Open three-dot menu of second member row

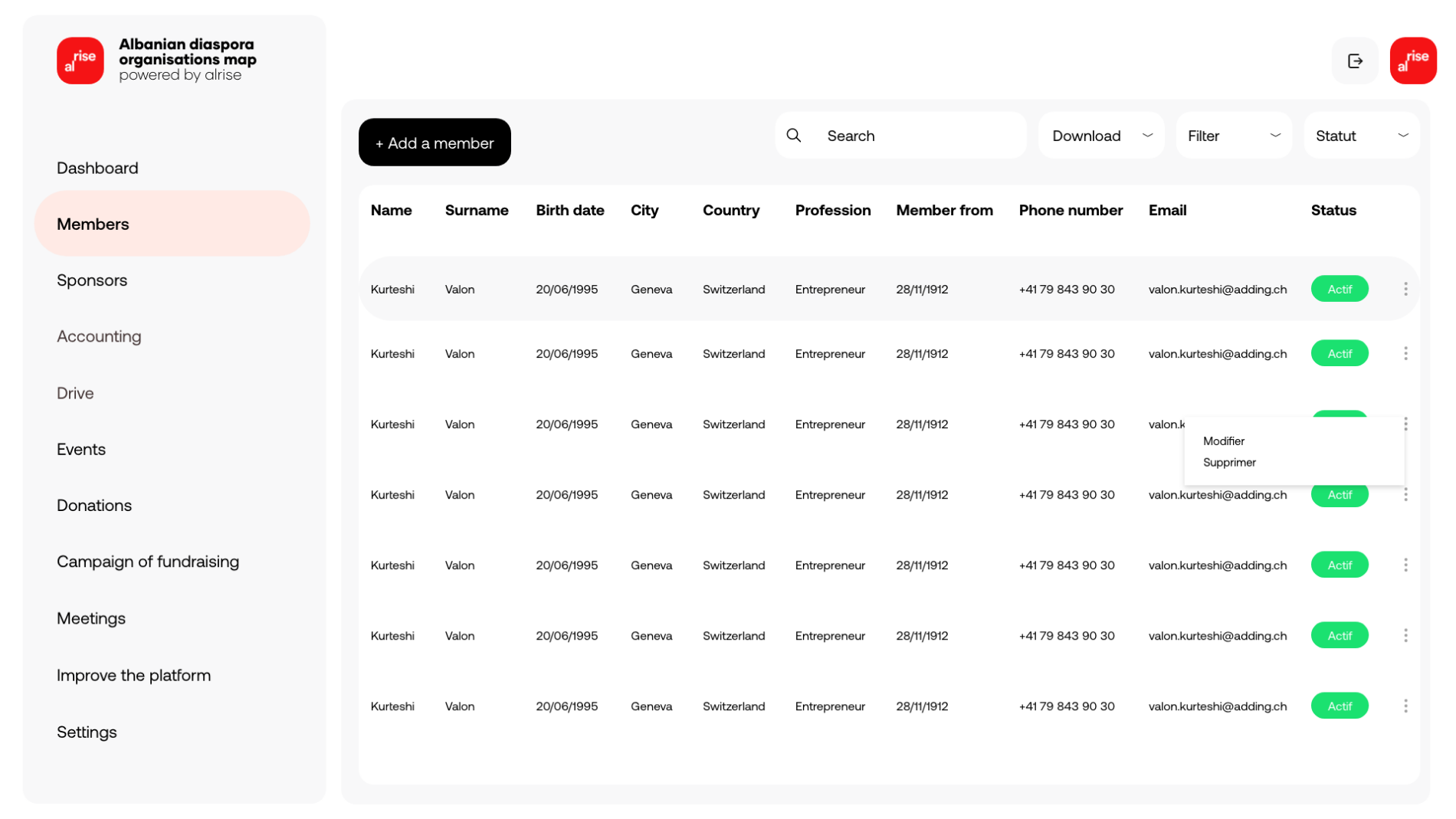[1405, 353]
